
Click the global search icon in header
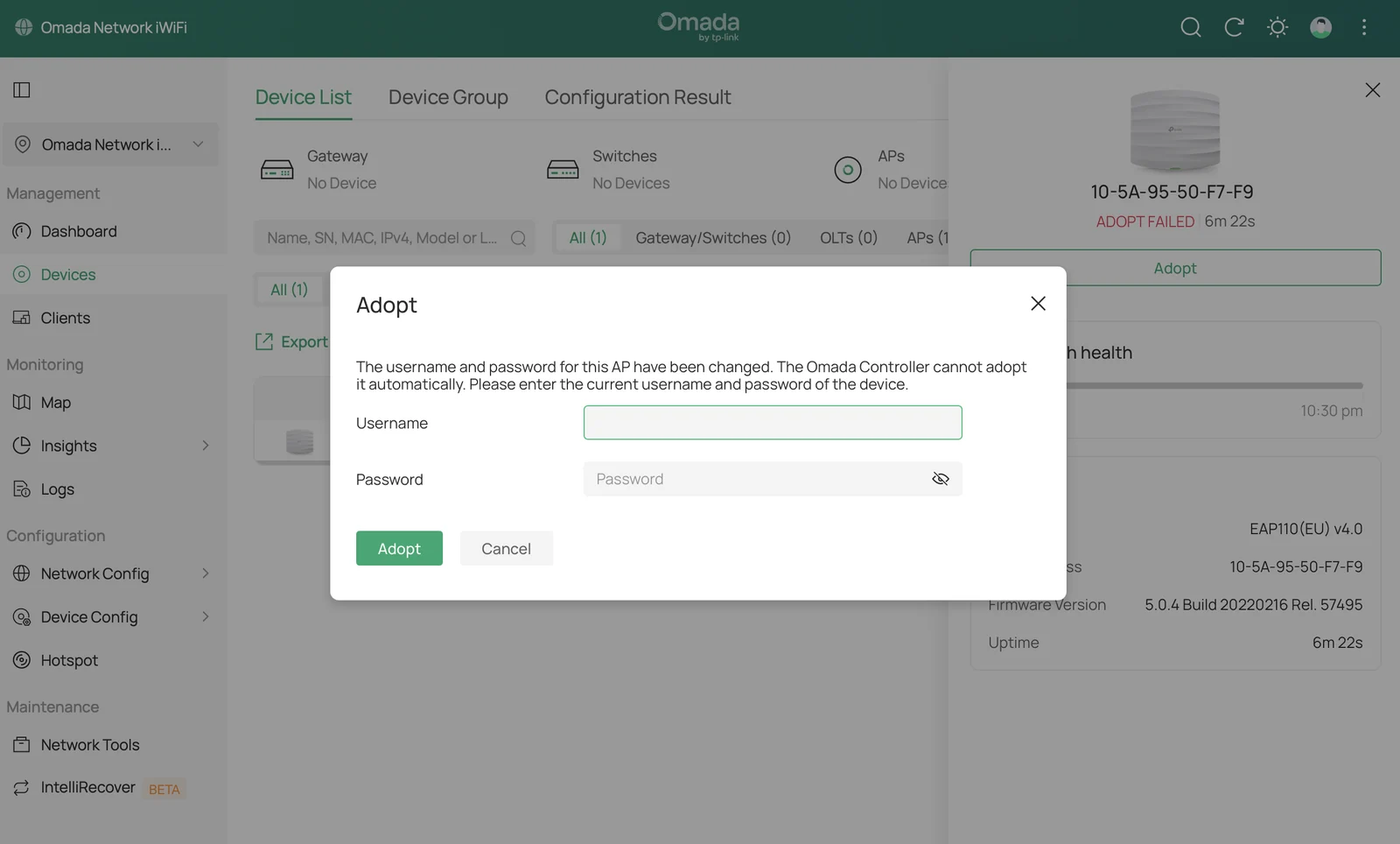[1190, 27]
